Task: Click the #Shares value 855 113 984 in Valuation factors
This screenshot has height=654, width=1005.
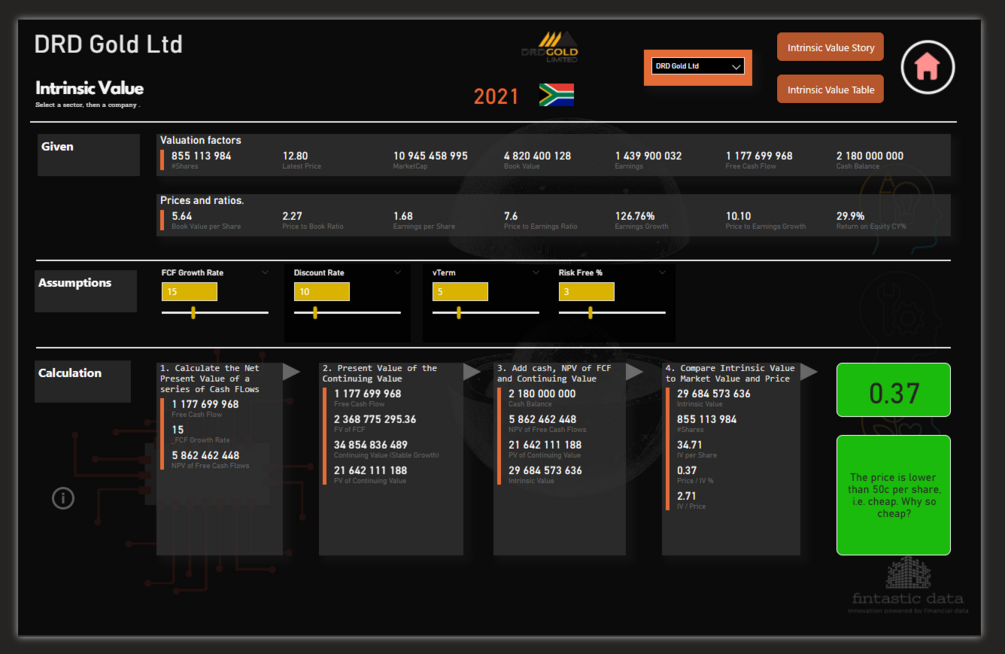Action: 201,156
